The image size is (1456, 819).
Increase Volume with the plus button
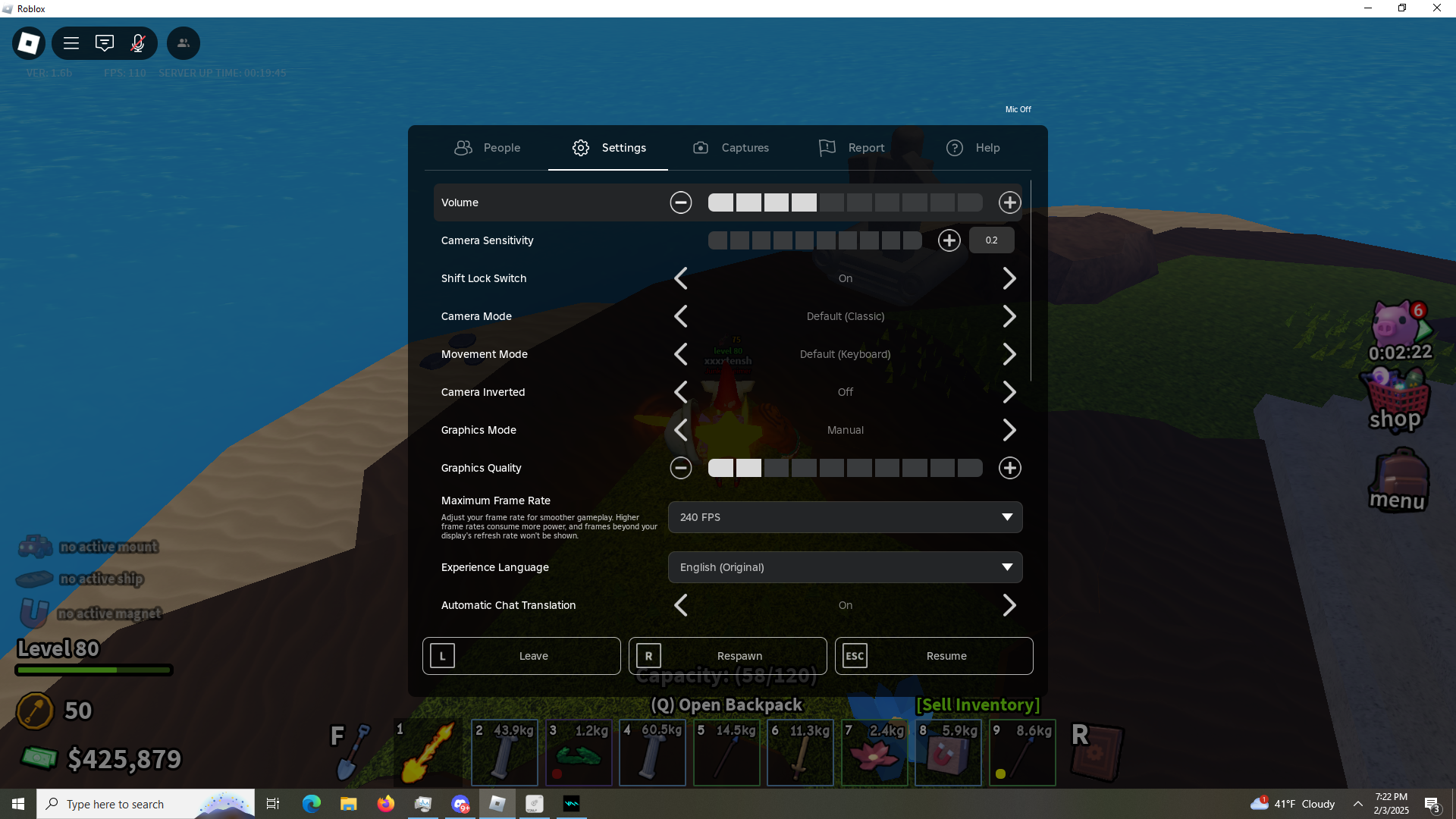click(1010, 202)
